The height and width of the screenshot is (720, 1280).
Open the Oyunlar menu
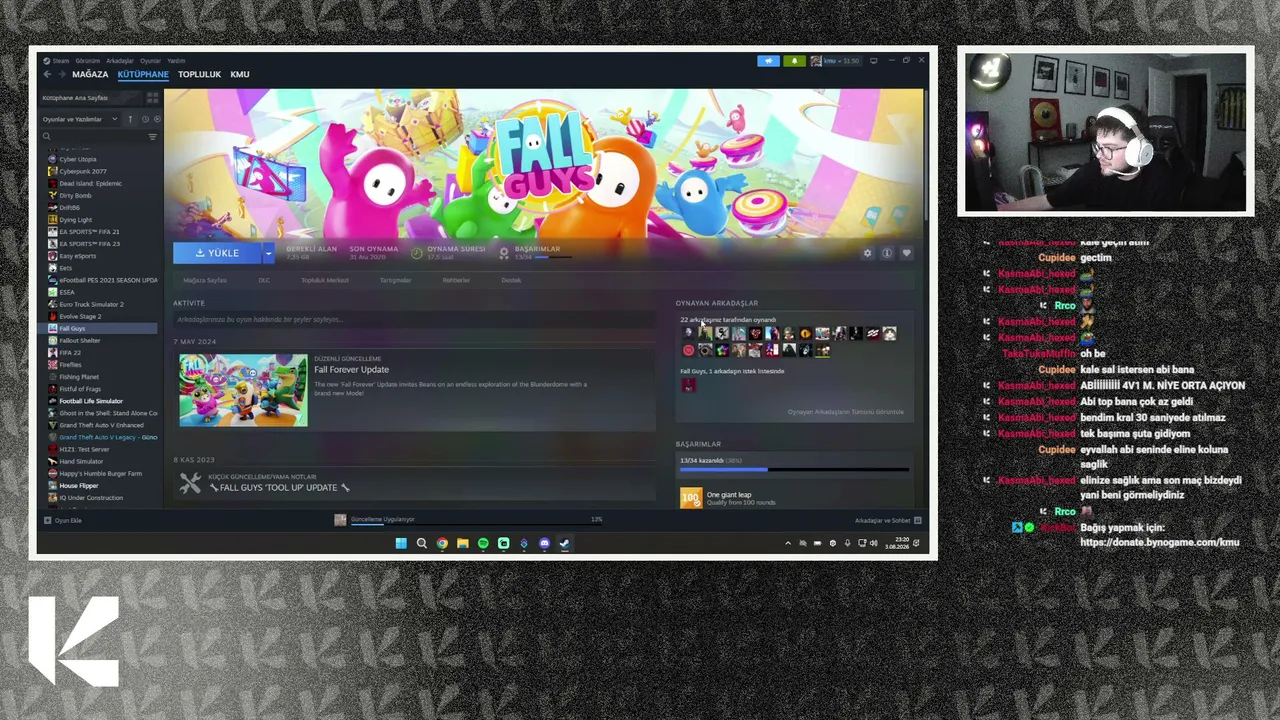[150, 61]
